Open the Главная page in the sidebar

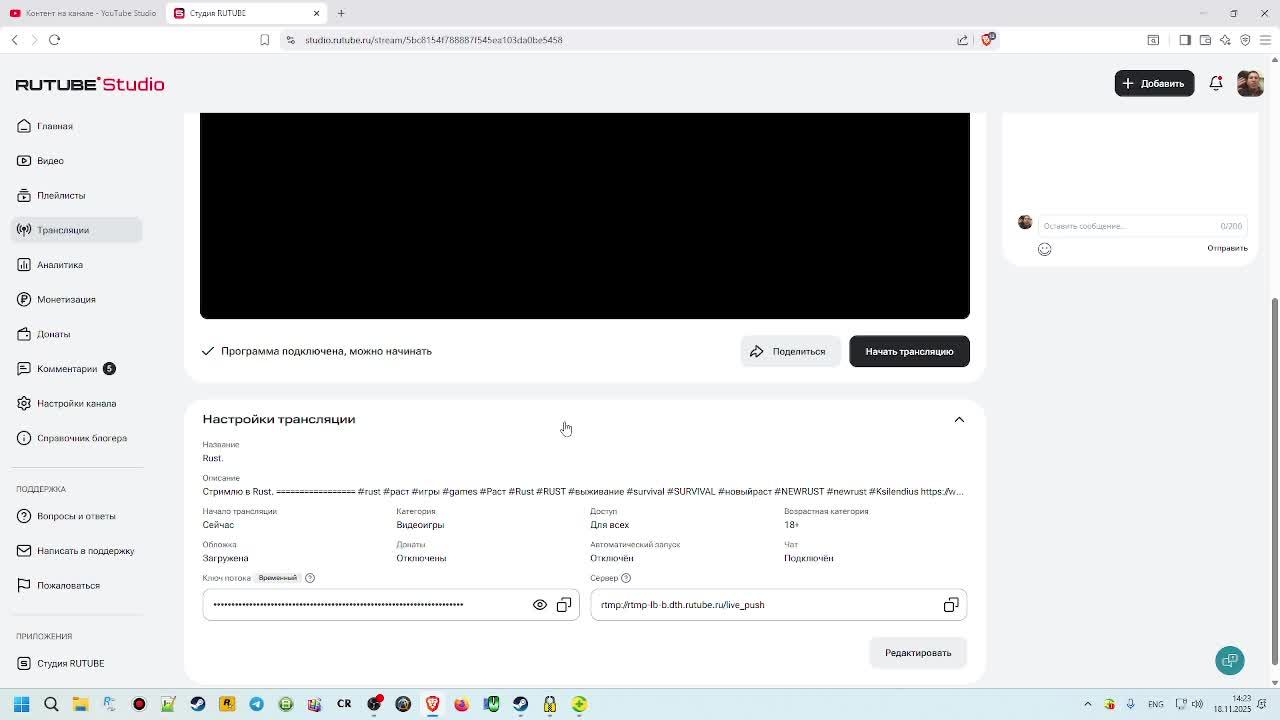pos(55,126)
